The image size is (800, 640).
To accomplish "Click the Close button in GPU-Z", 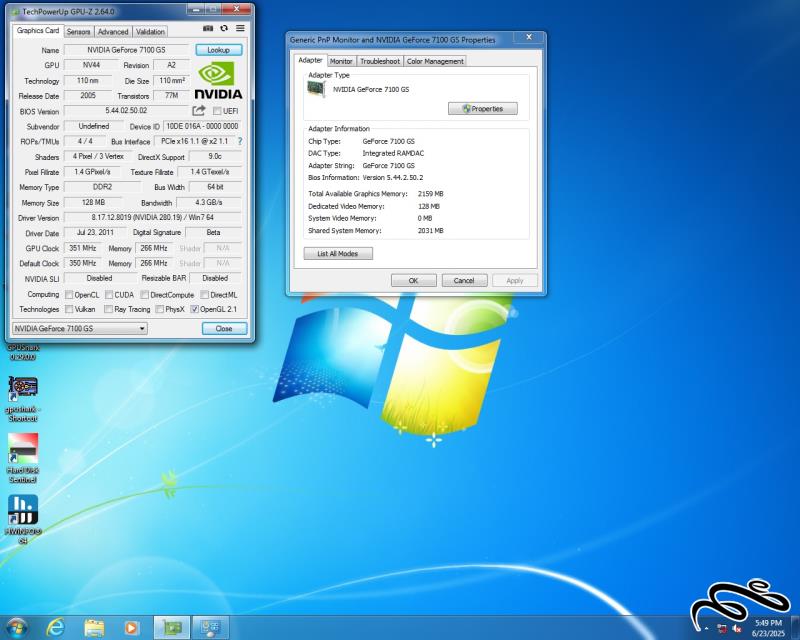I will [x=224, y=329].
